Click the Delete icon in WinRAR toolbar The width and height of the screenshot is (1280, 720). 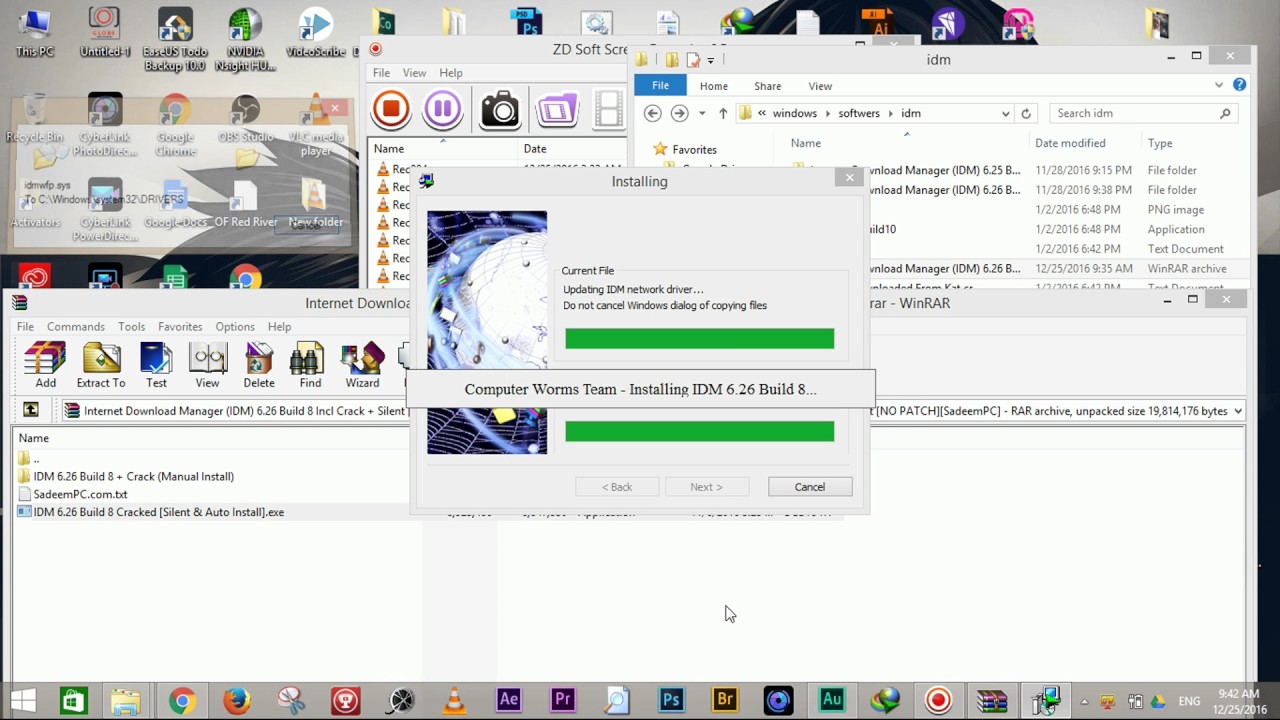point(258,365)
